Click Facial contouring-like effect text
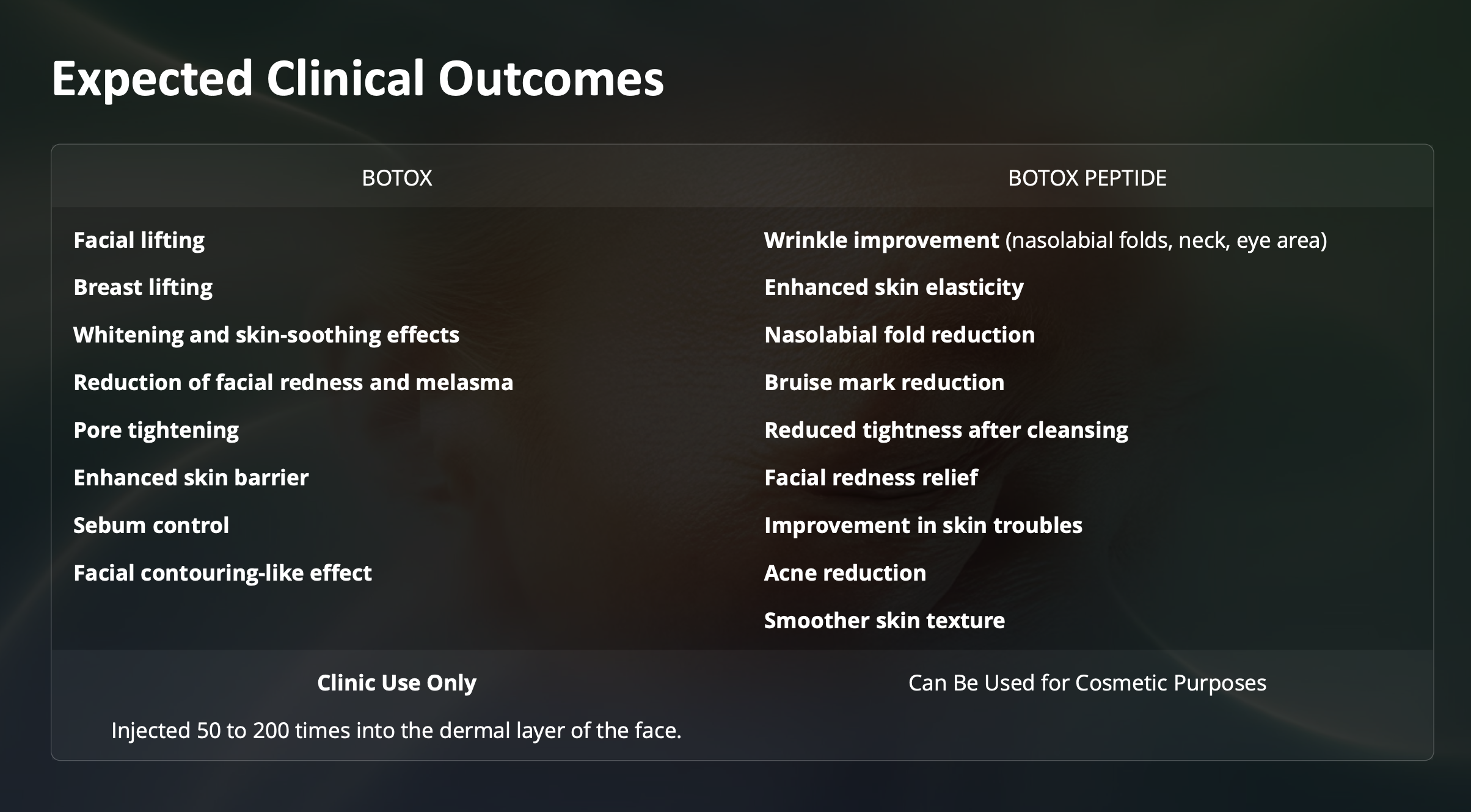Screen dimensions: 1471x812 click(x=222, y=573)
